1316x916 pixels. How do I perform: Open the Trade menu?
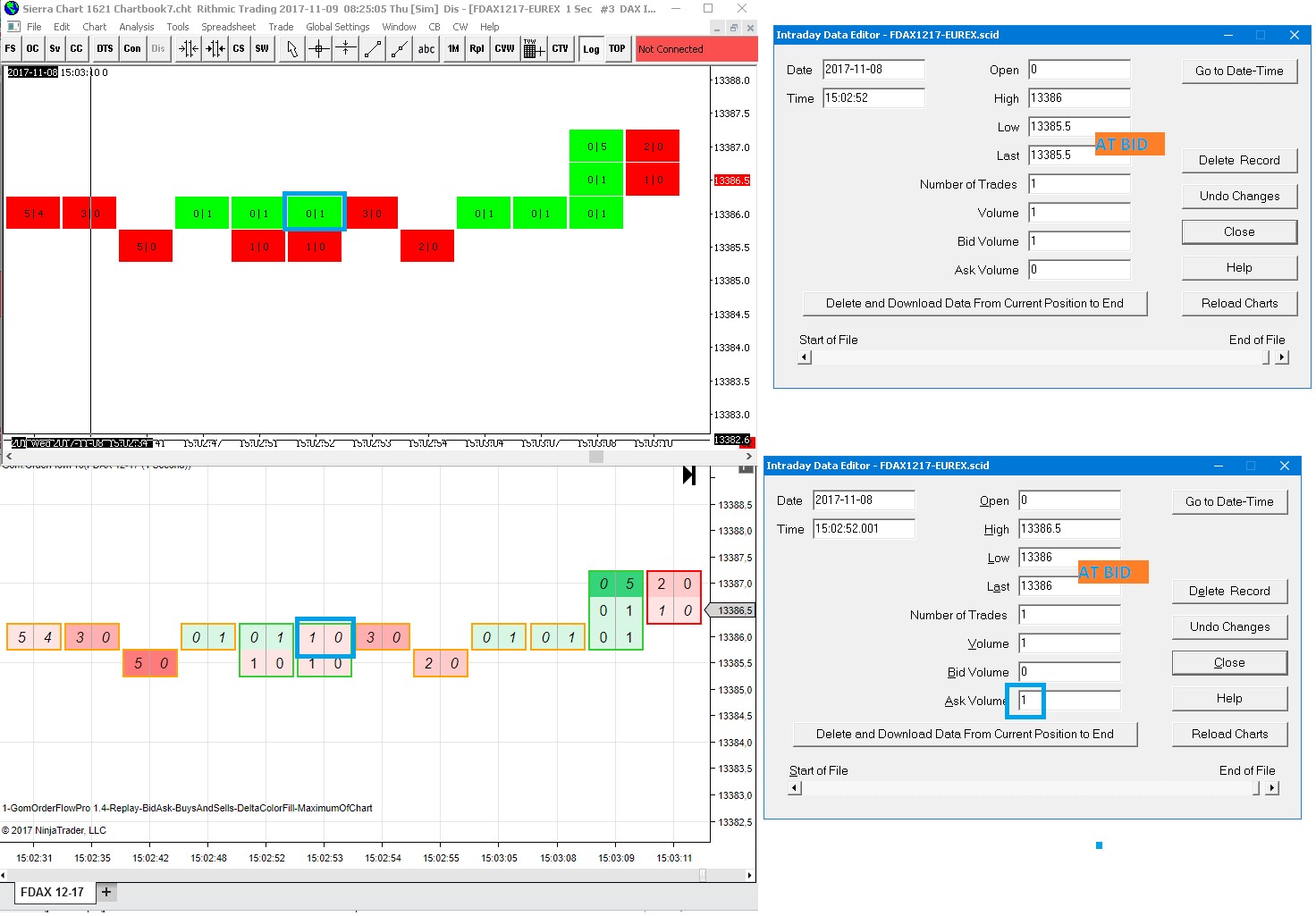[x=281, y=27]
